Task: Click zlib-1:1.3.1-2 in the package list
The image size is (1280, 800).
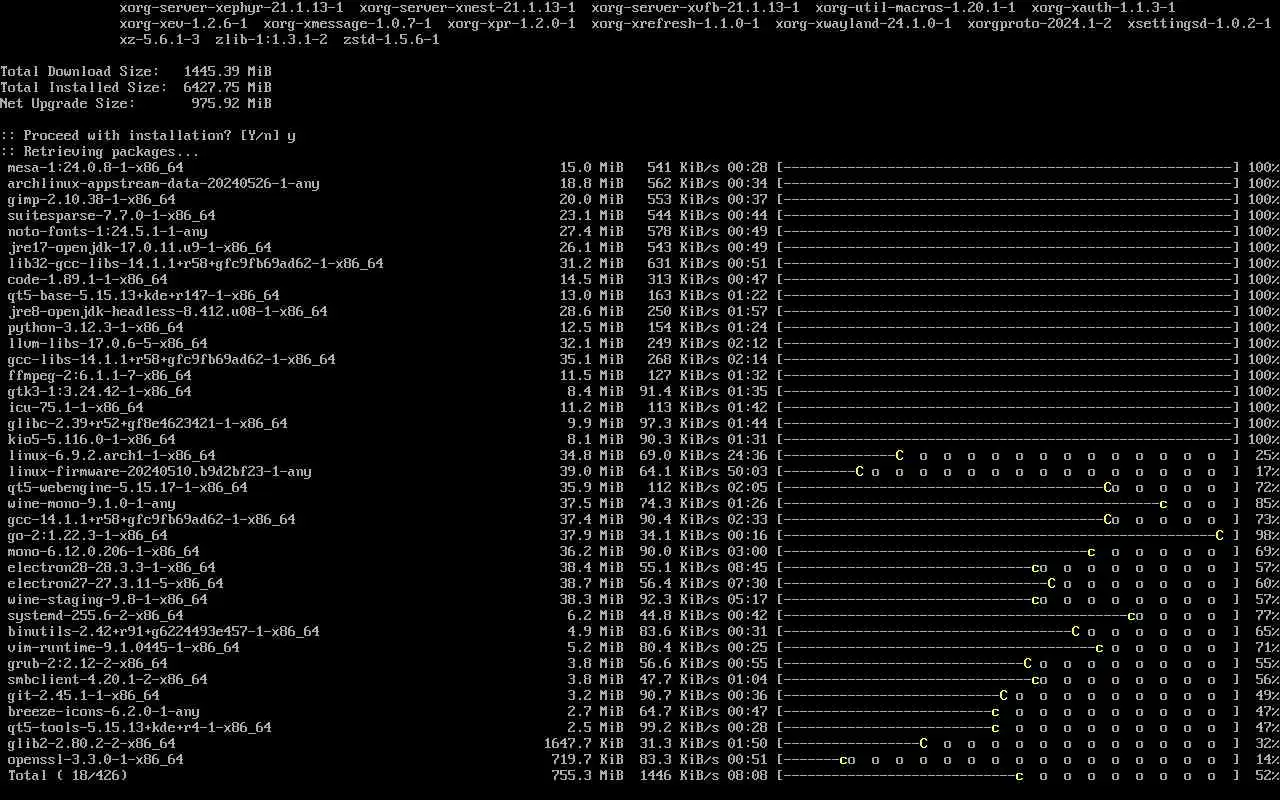Action: point(271,40)
